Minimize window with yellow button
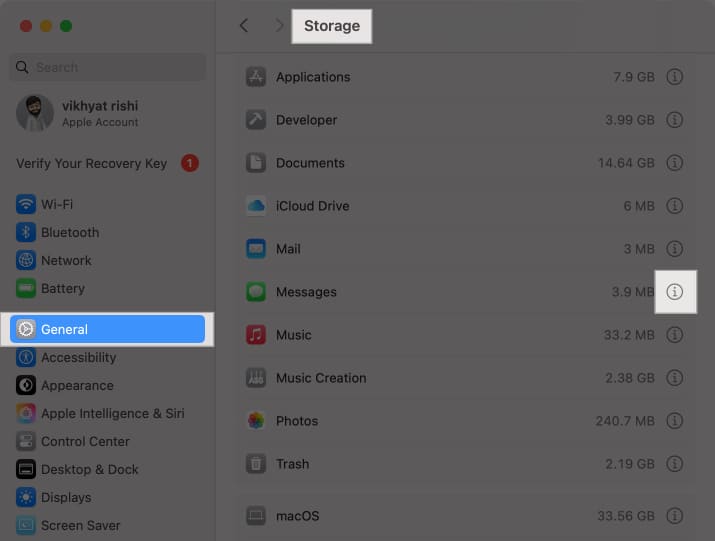The height and width of the screenshot is (541, 715). tap(46, 26)
